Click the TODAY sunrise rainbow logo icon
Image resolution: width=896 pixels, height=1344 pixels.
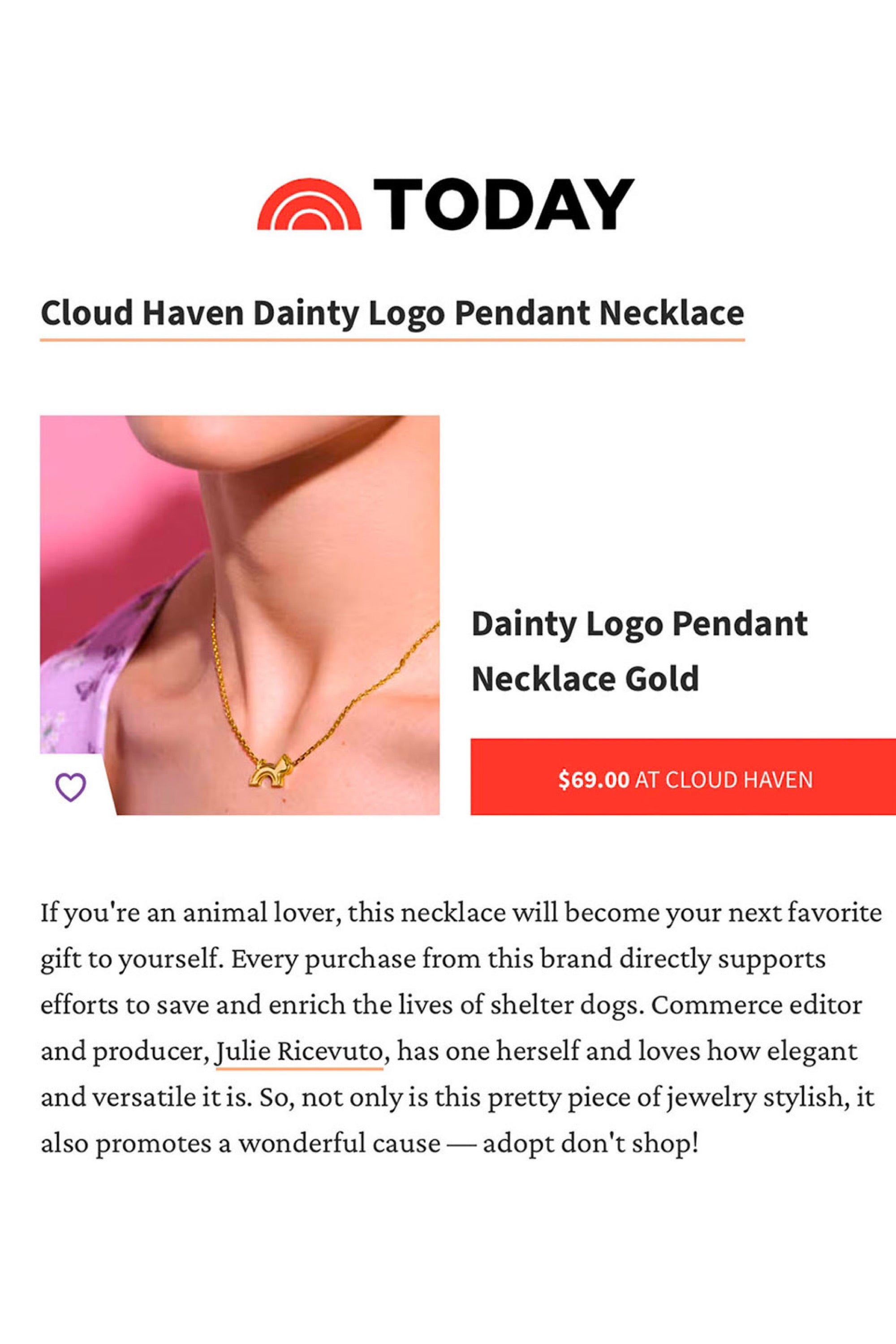[x=309, y=204]
